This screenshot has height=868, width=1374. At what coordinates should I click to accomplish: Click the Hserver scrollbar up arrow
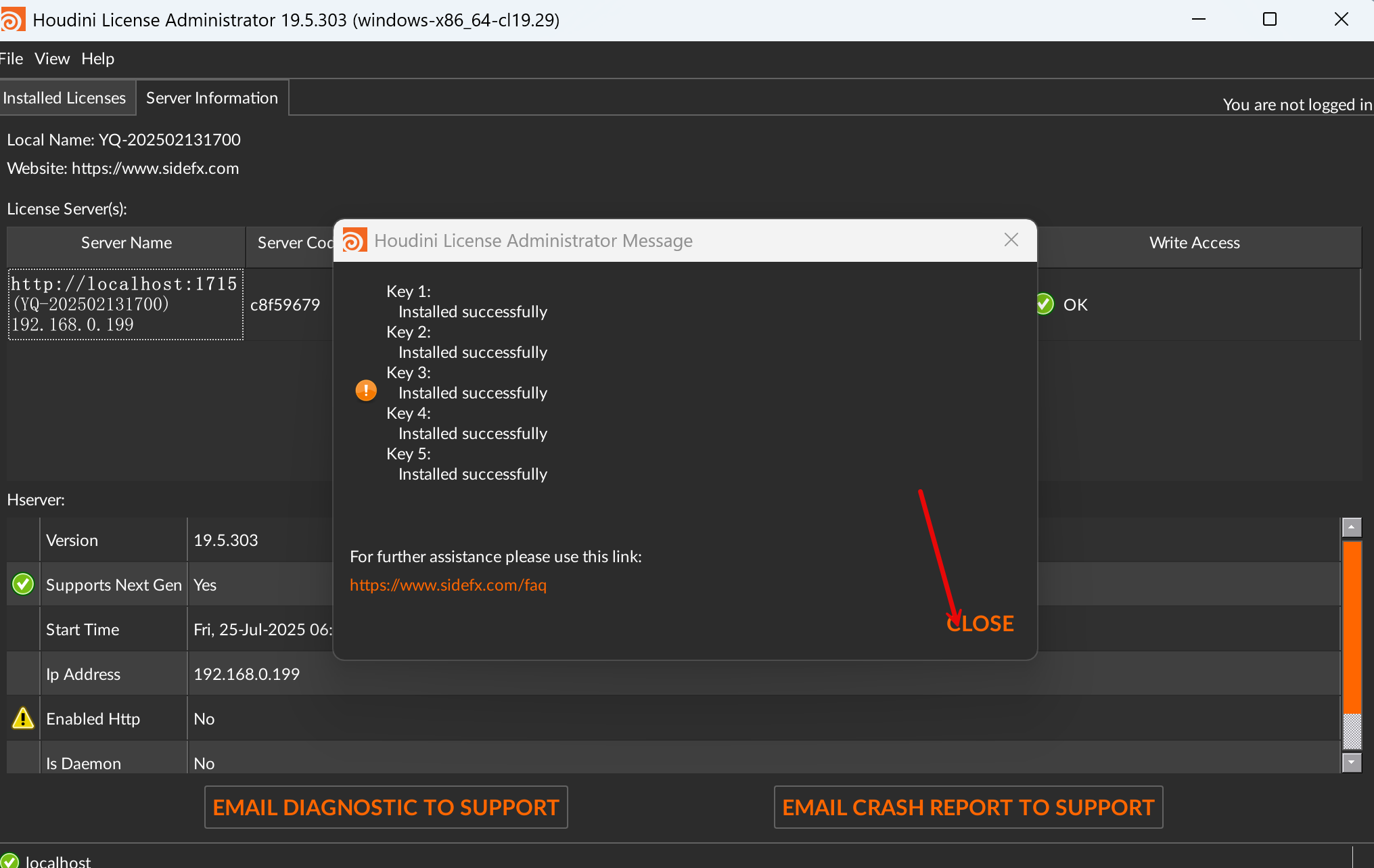(1351, 527)
